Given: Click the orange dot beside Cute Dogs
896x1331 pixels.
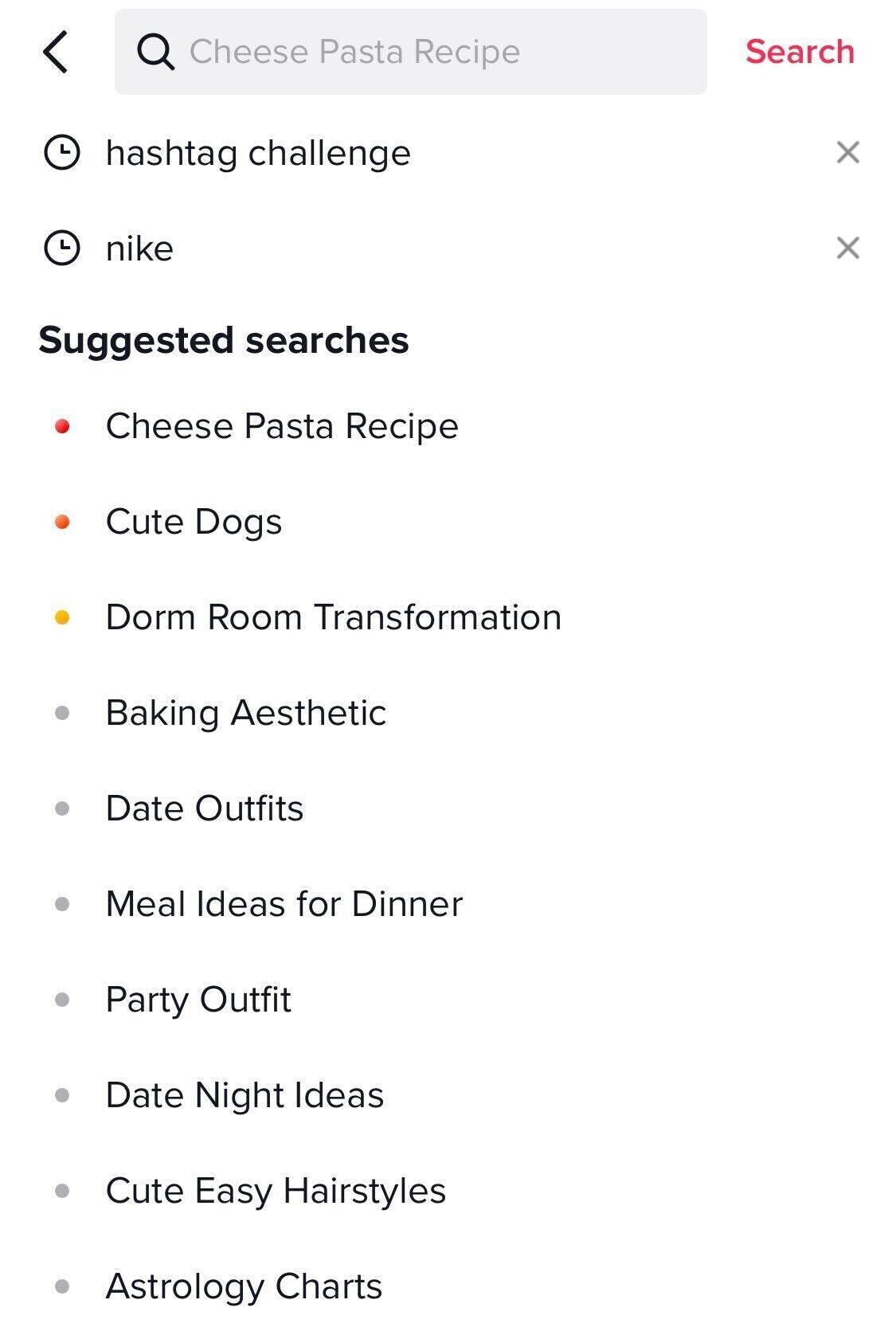Looking at the screenshot, I should click(x=62, y=523).
